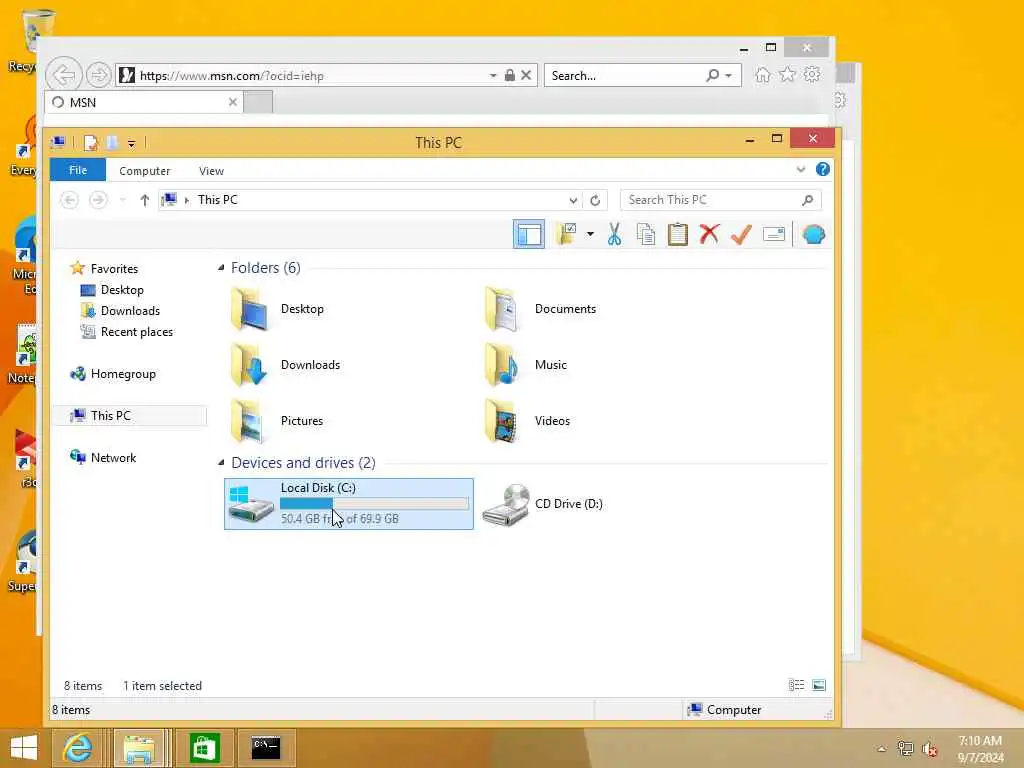Click the blue Help question mark icon

pos(823,169)
